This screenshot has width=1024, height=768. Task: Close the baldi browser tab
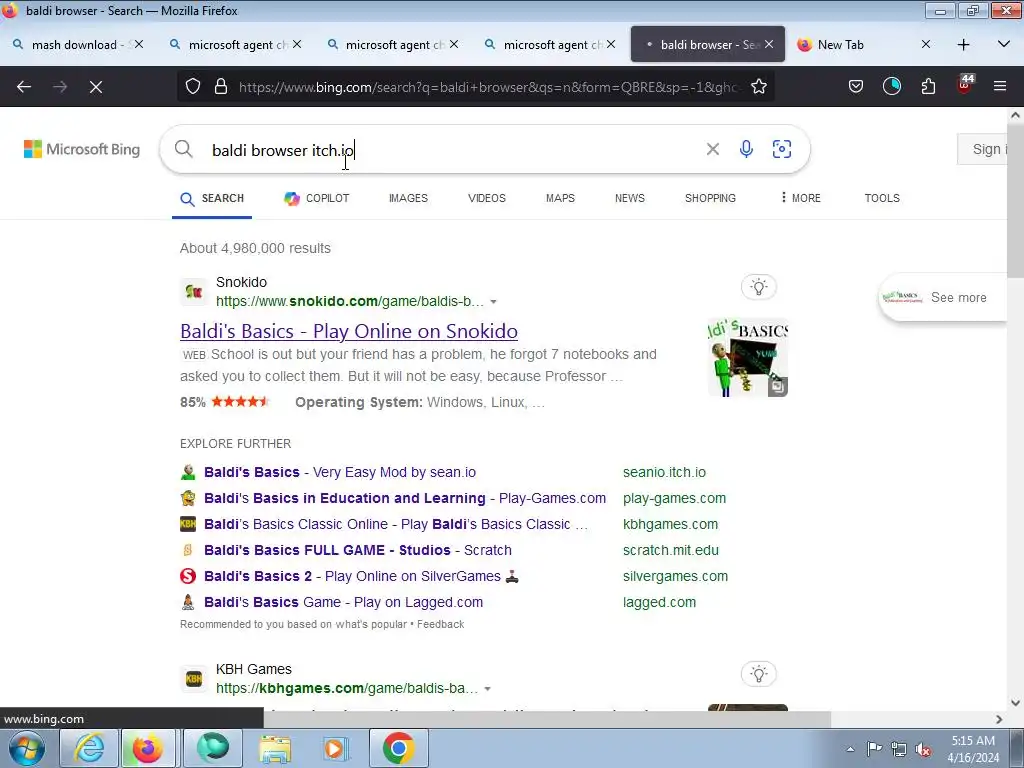point(769,44)
